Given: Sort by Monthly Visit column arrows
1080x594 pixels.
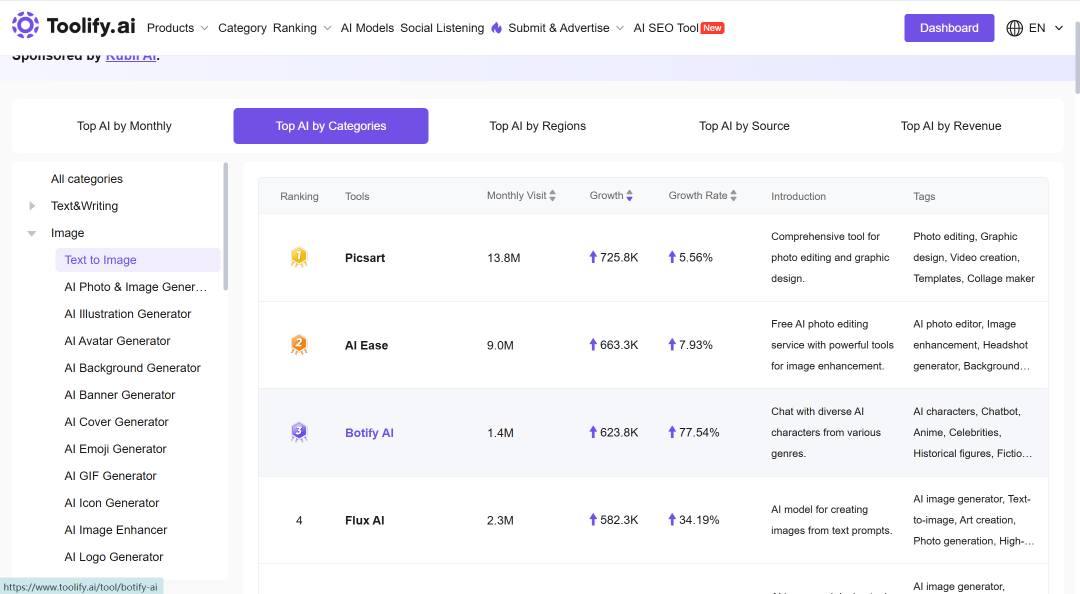Looking at the screenshot, I should [x=552, y=196].
